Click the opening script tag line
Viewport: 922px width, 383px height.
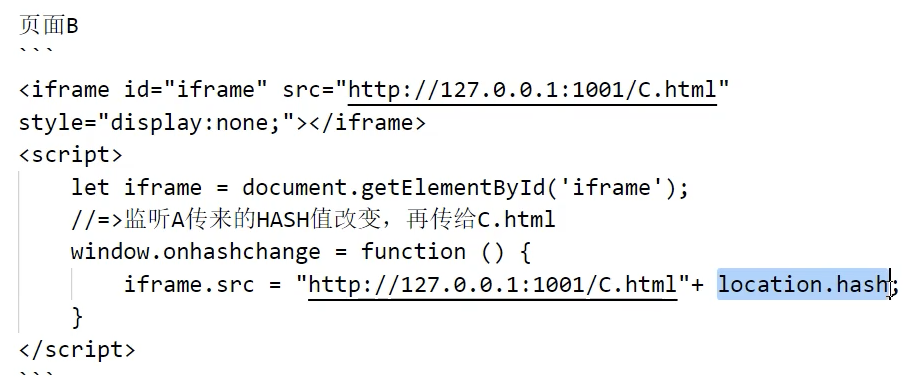pyautogui.click(x=71, y=155)
